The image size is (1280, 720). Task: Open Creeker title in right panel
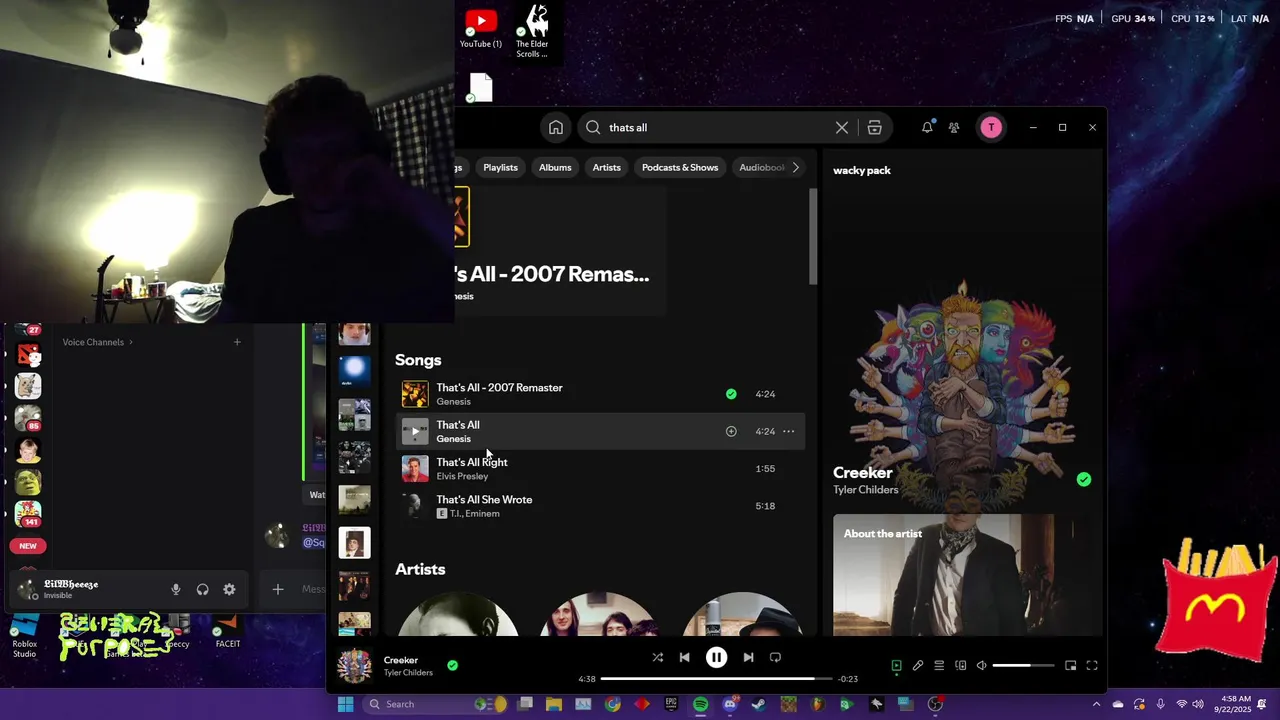pyautogui.click(x=863, y=472)
